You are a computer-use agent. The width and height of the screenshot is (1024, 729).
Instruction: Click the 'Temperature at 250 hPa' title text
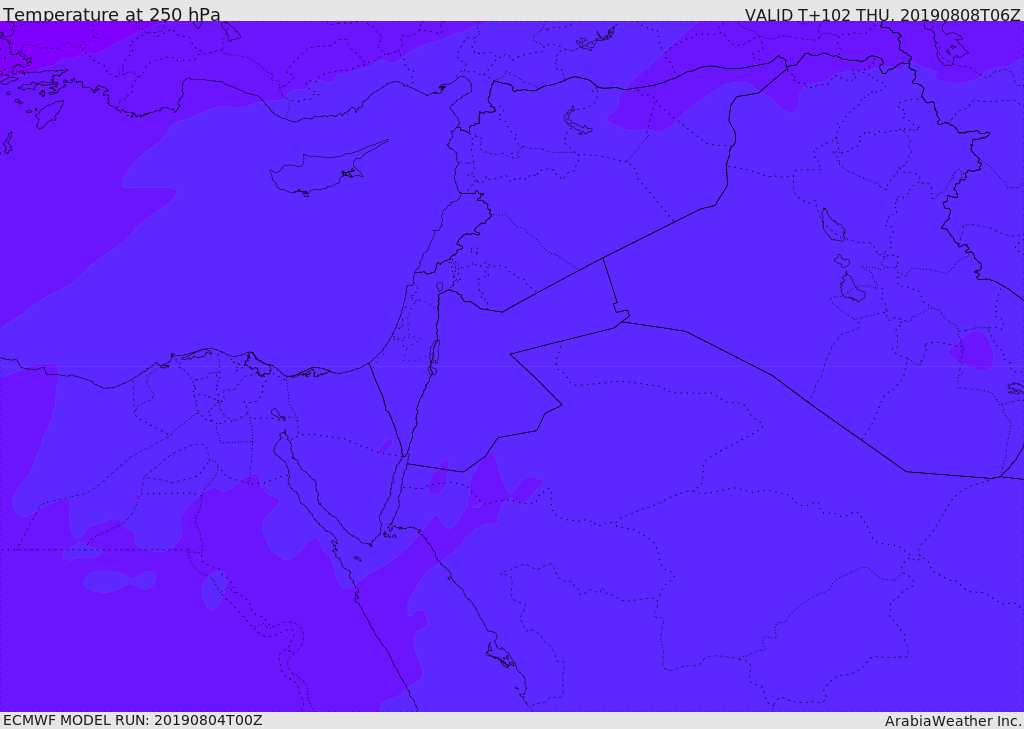pos(112,14)
